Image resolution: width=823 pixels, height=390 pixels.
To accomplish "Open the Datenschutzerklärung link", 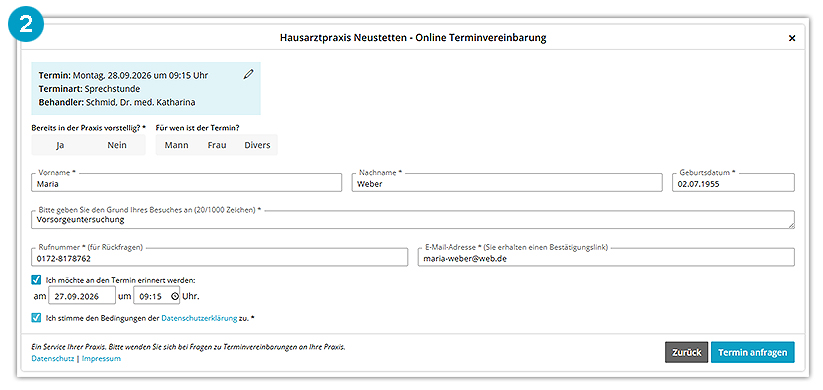I will (199, 318).
